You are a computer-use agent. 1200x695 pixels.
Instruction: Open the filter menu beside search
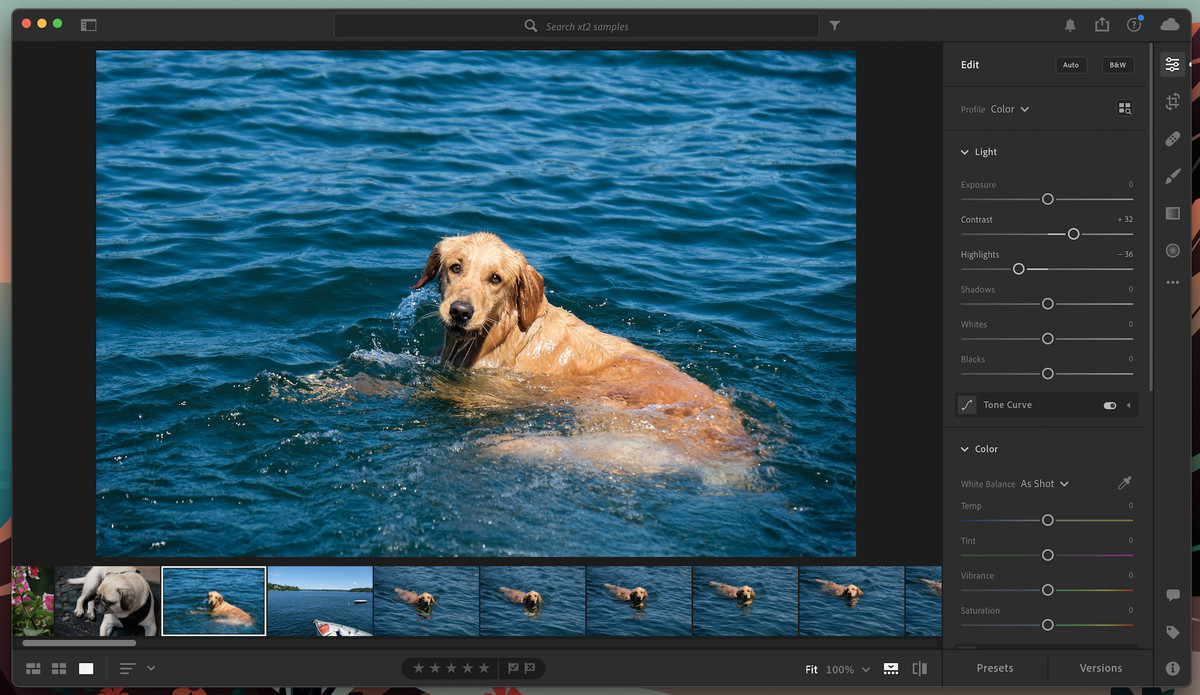[x=835, y=25]
